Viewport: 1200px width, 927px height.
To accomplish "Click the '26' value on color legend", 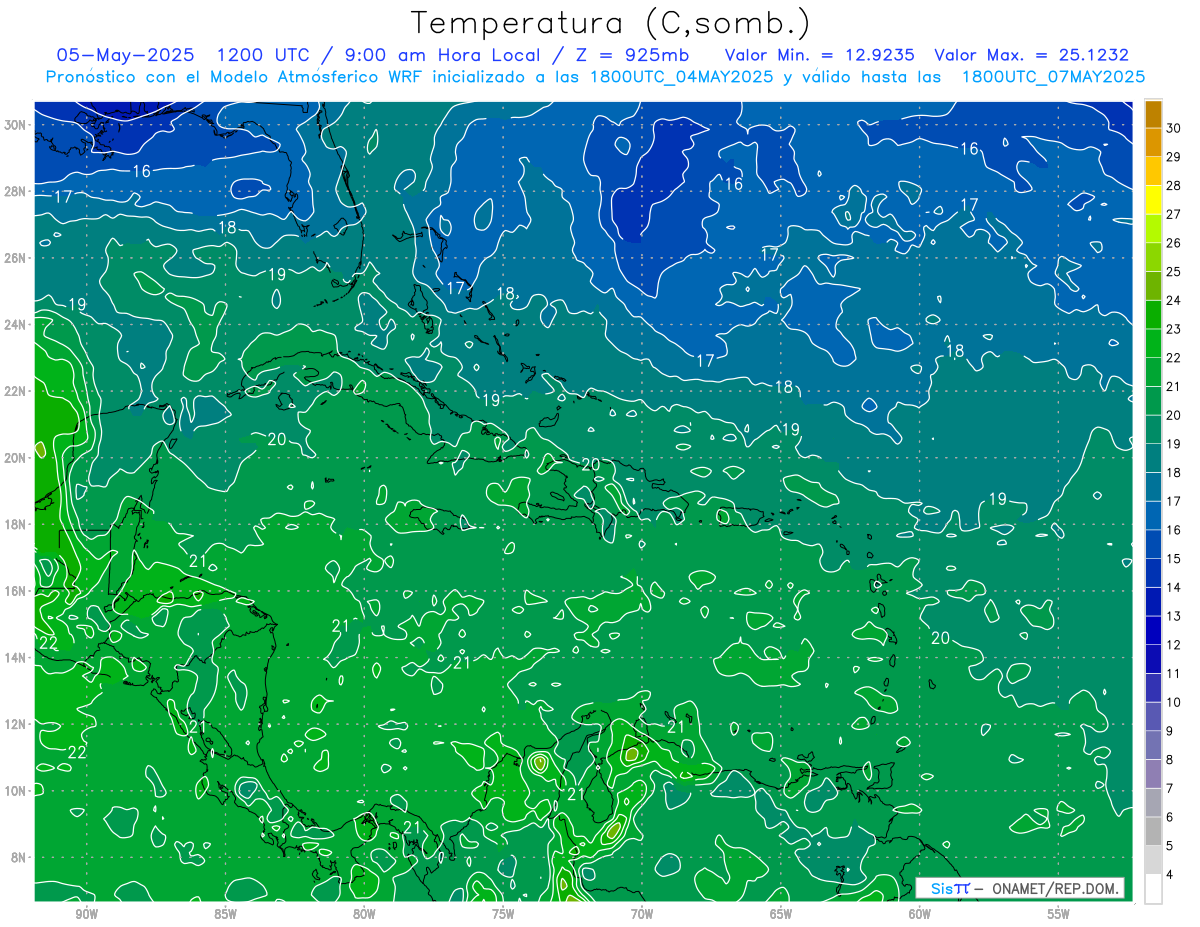I will click(1174, 243).
